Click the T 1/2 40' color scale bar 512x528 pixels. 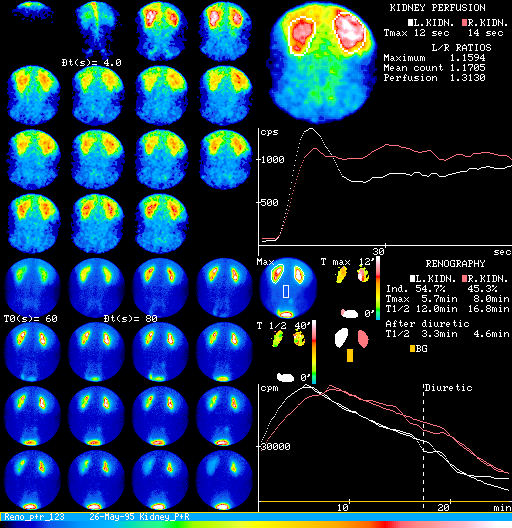coord(314,352)
